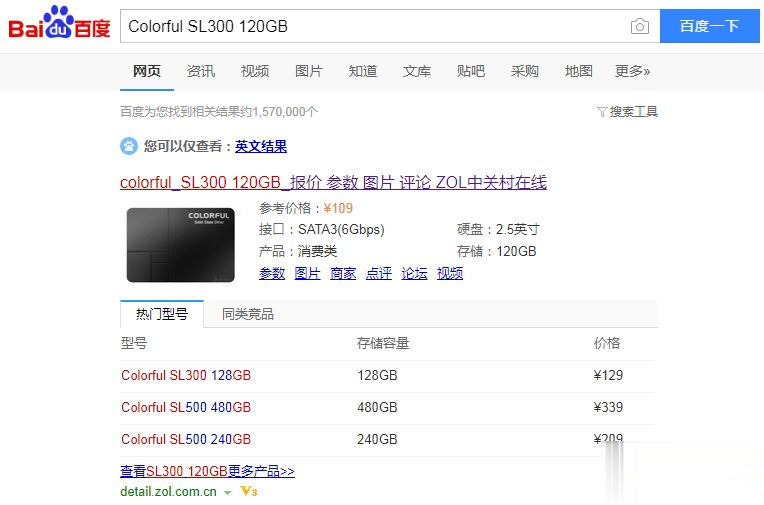764x505 pixels.
Task: Go to the 贴吧 tab
Action: coord(471,71)
